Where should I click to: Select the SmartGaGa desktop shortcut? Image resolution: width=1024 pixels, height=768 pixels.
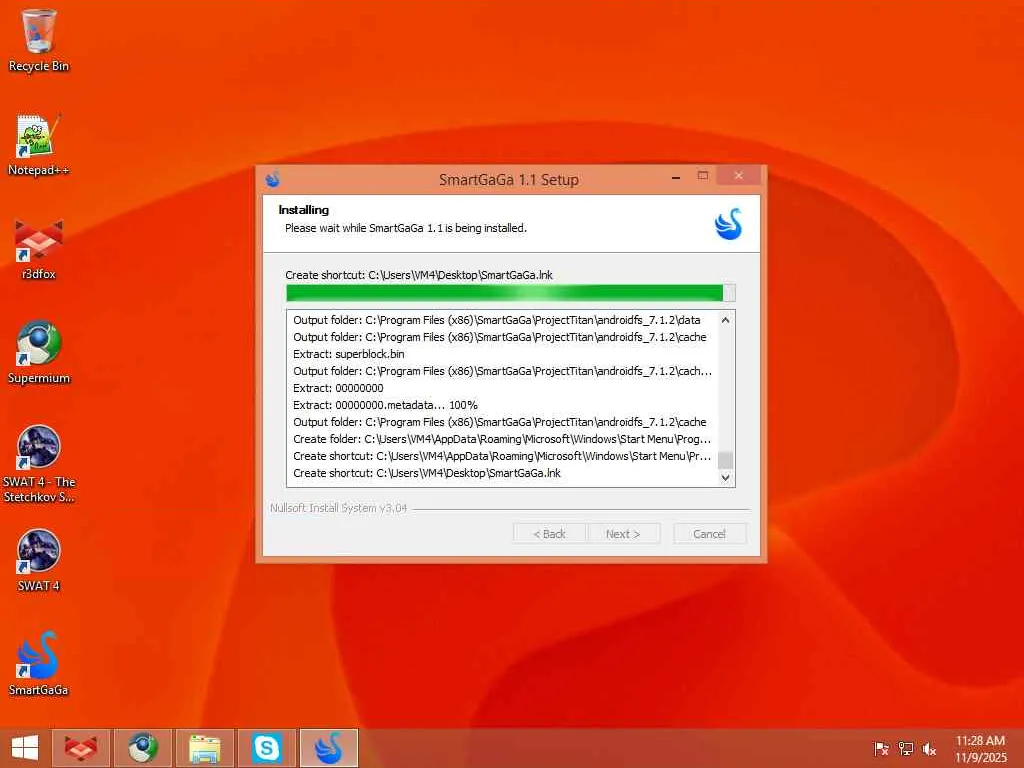tap(39, 664)
